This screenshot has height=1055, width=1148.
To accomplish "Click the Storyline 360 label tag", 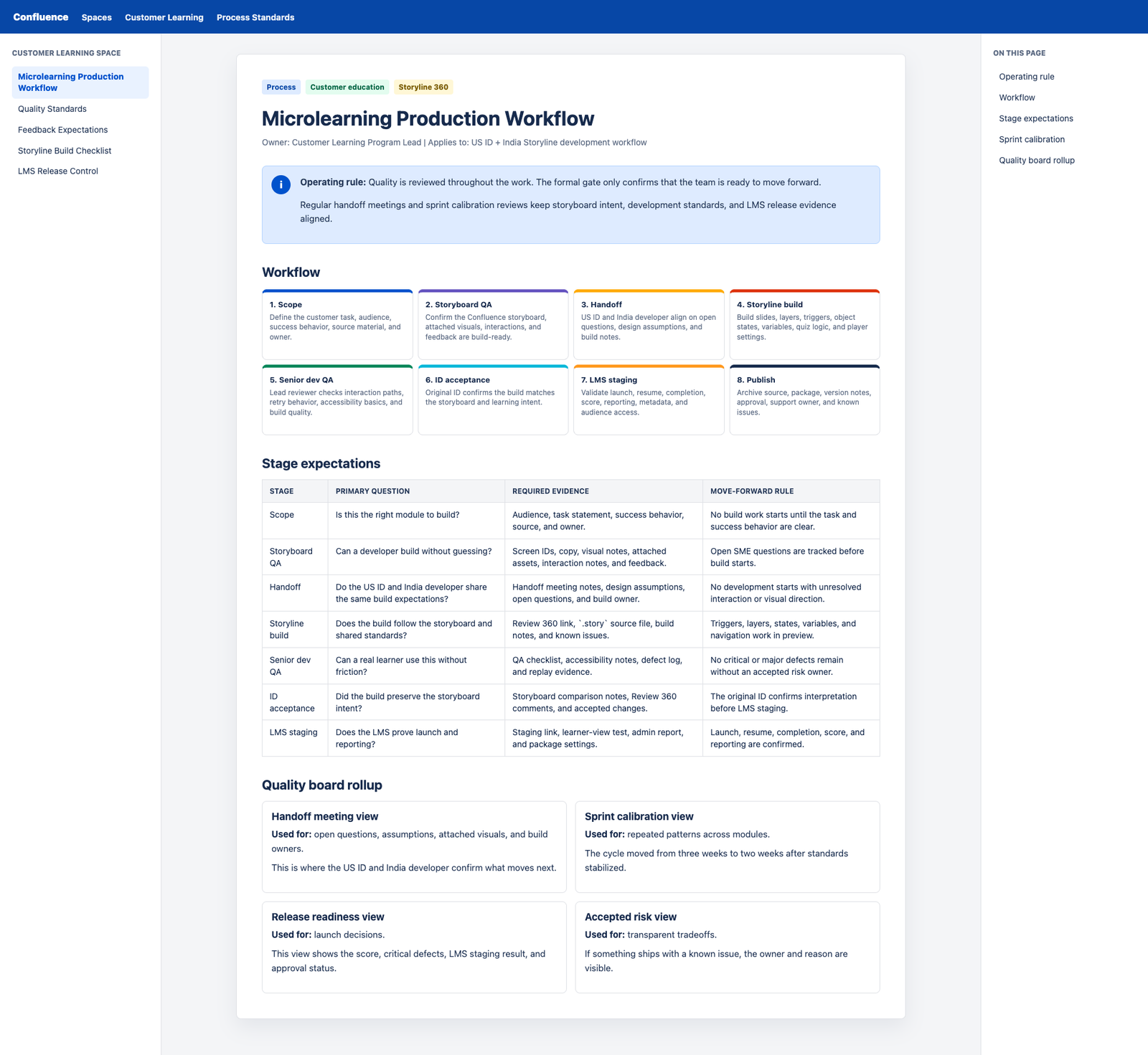I will pyautogui.click(x=423, y=87).
